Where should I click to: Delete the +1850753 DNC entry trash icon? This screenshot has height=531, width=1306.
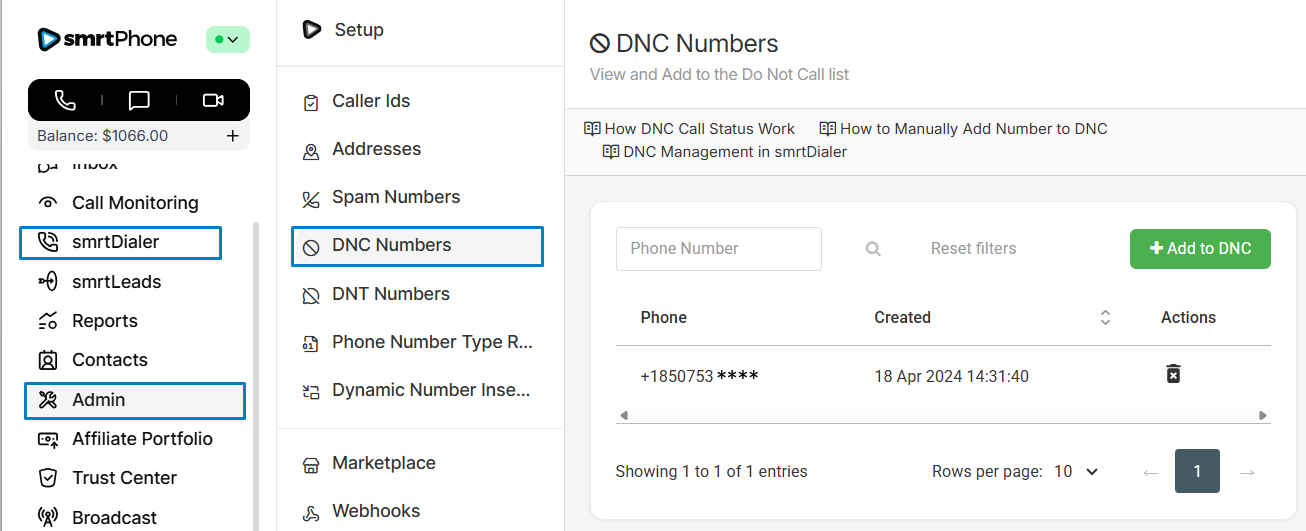1173,374
